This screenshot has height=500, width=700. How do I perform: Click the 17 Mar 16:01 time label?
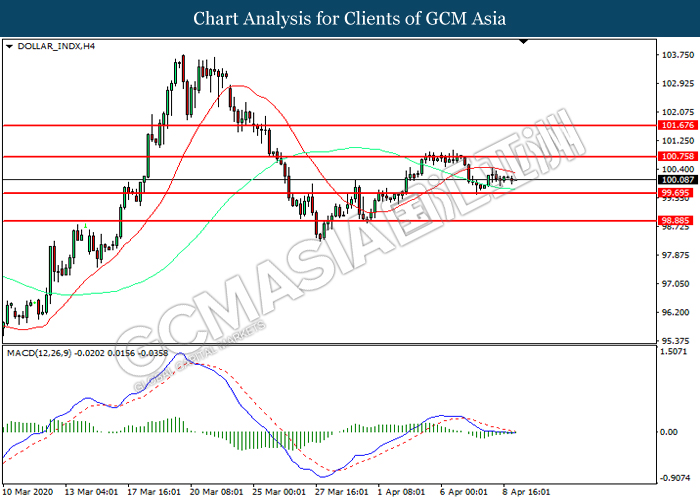[x=154, y=492]
